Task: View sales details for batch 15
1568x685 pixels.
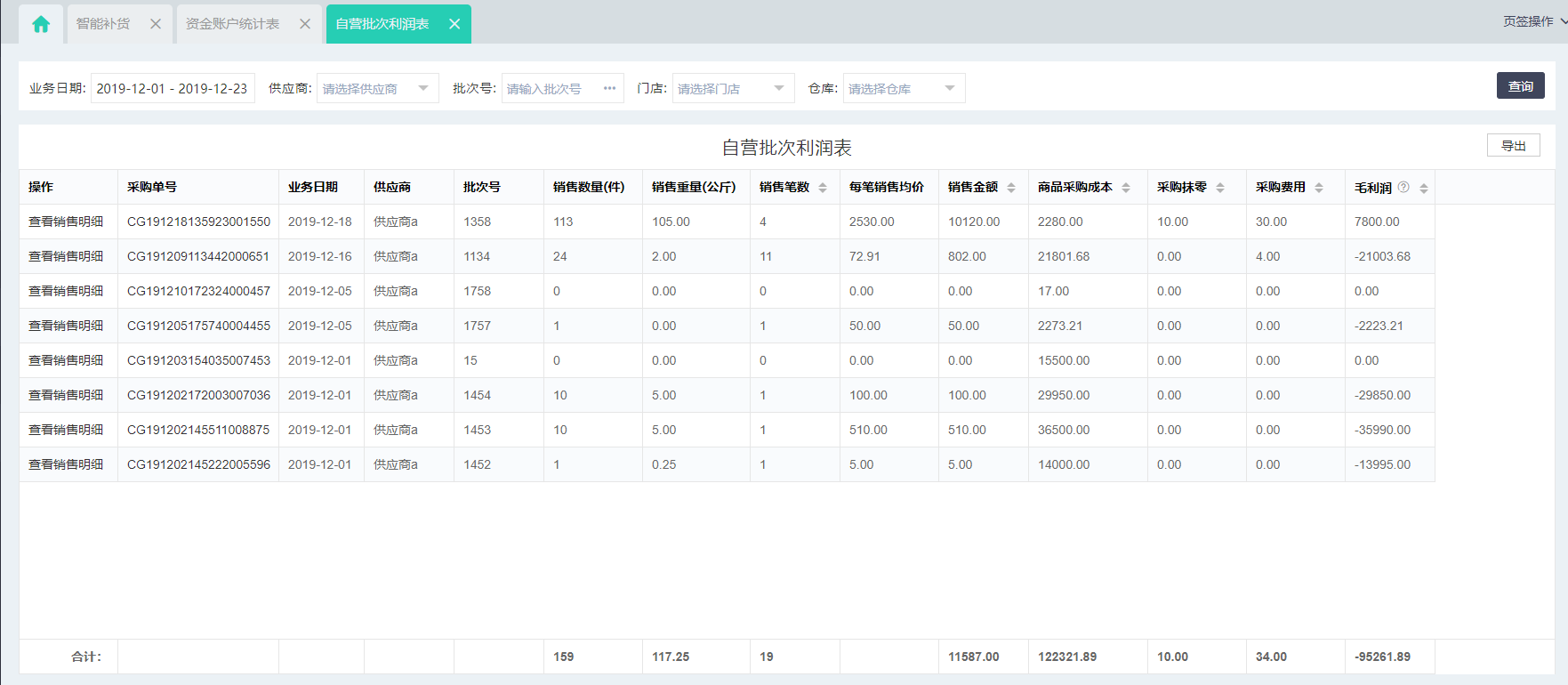Action: point(66,360)
